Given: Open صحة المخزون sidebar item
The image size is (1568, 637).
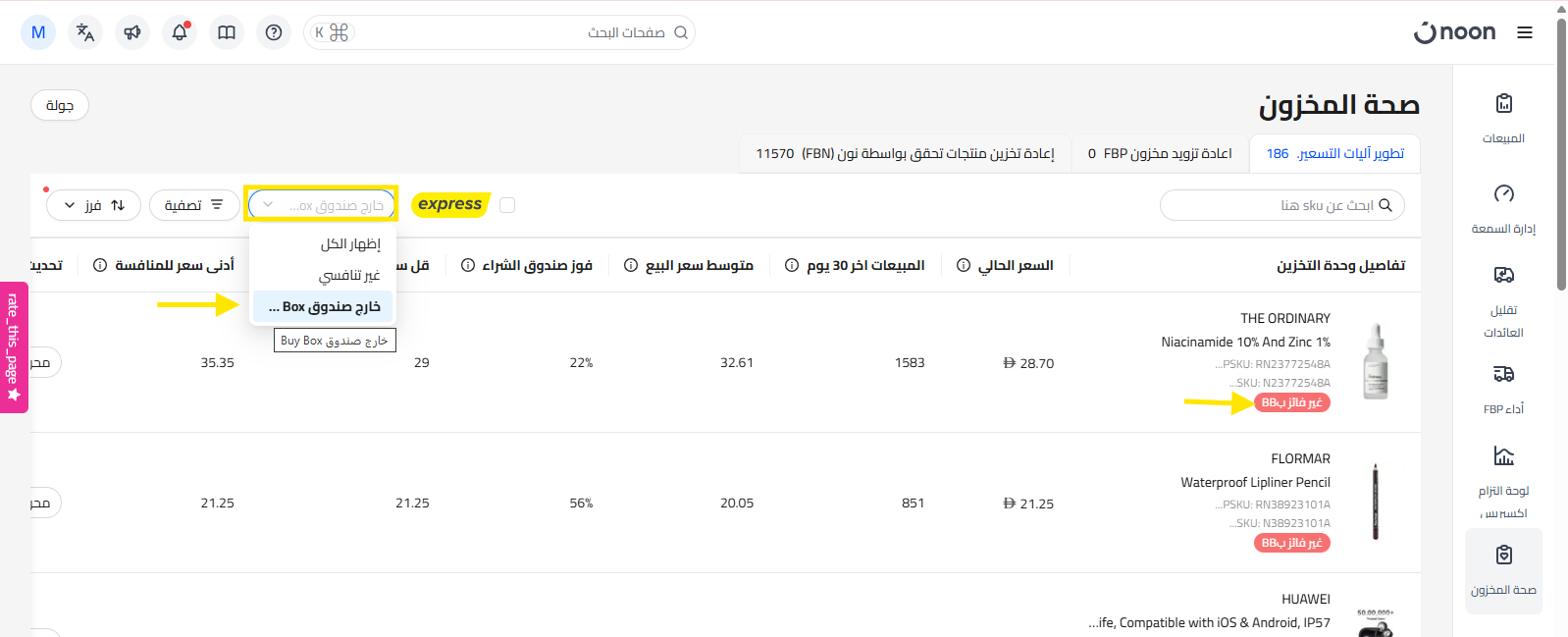Looking at the screenshot, I should click(1503, 571).
